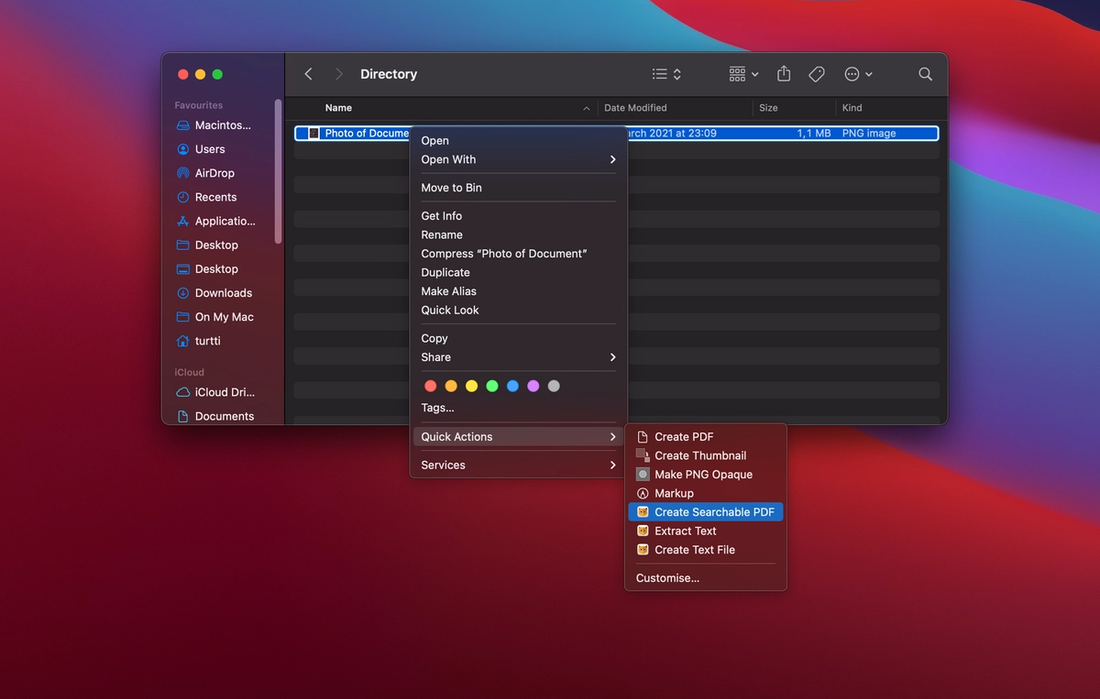
Task: Open the ellipsis action menu dropdown
Action: [x=858, y=74]
